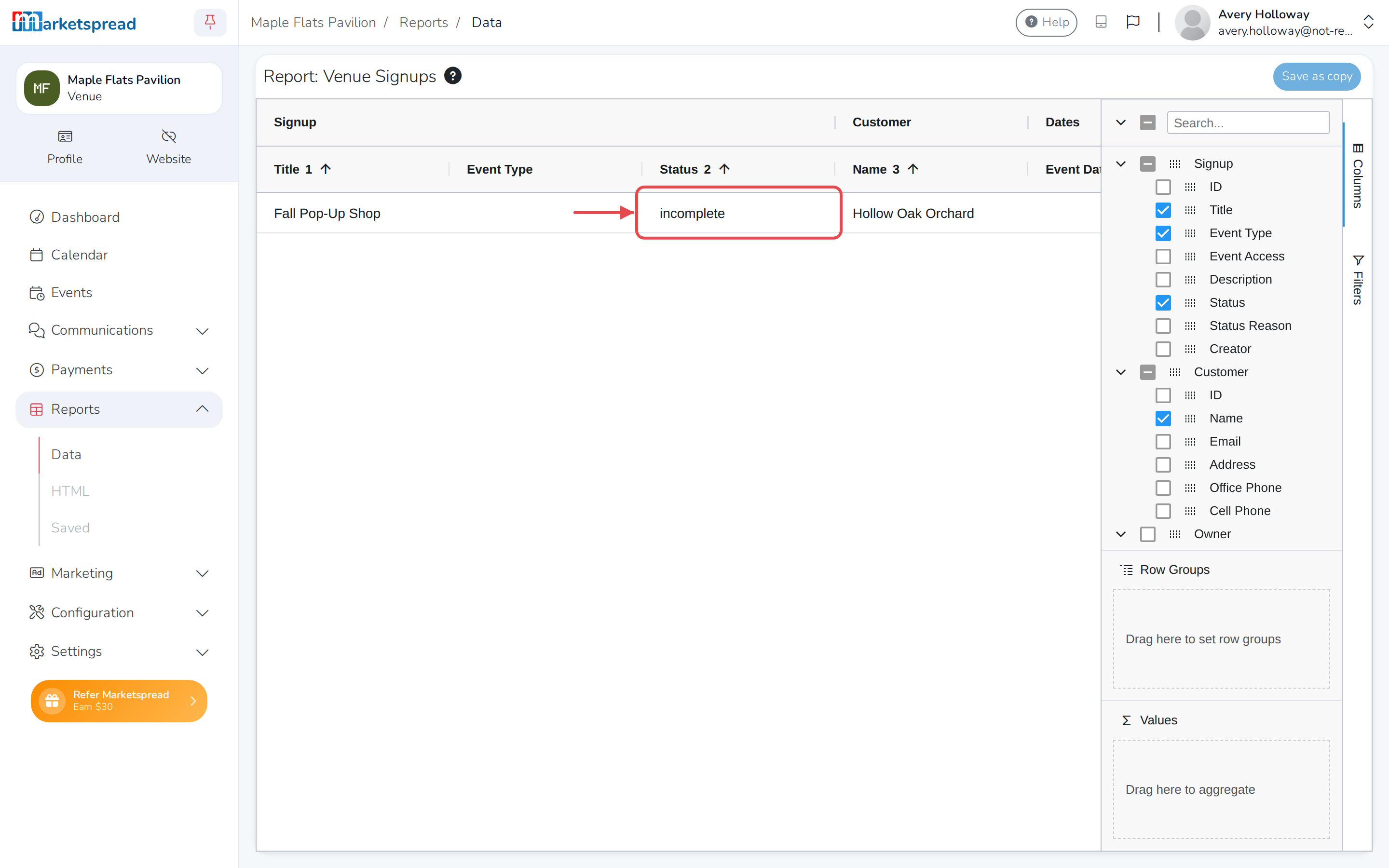
Task: Click the sort arrow on Status column
Action: click(x=724, y=169)
